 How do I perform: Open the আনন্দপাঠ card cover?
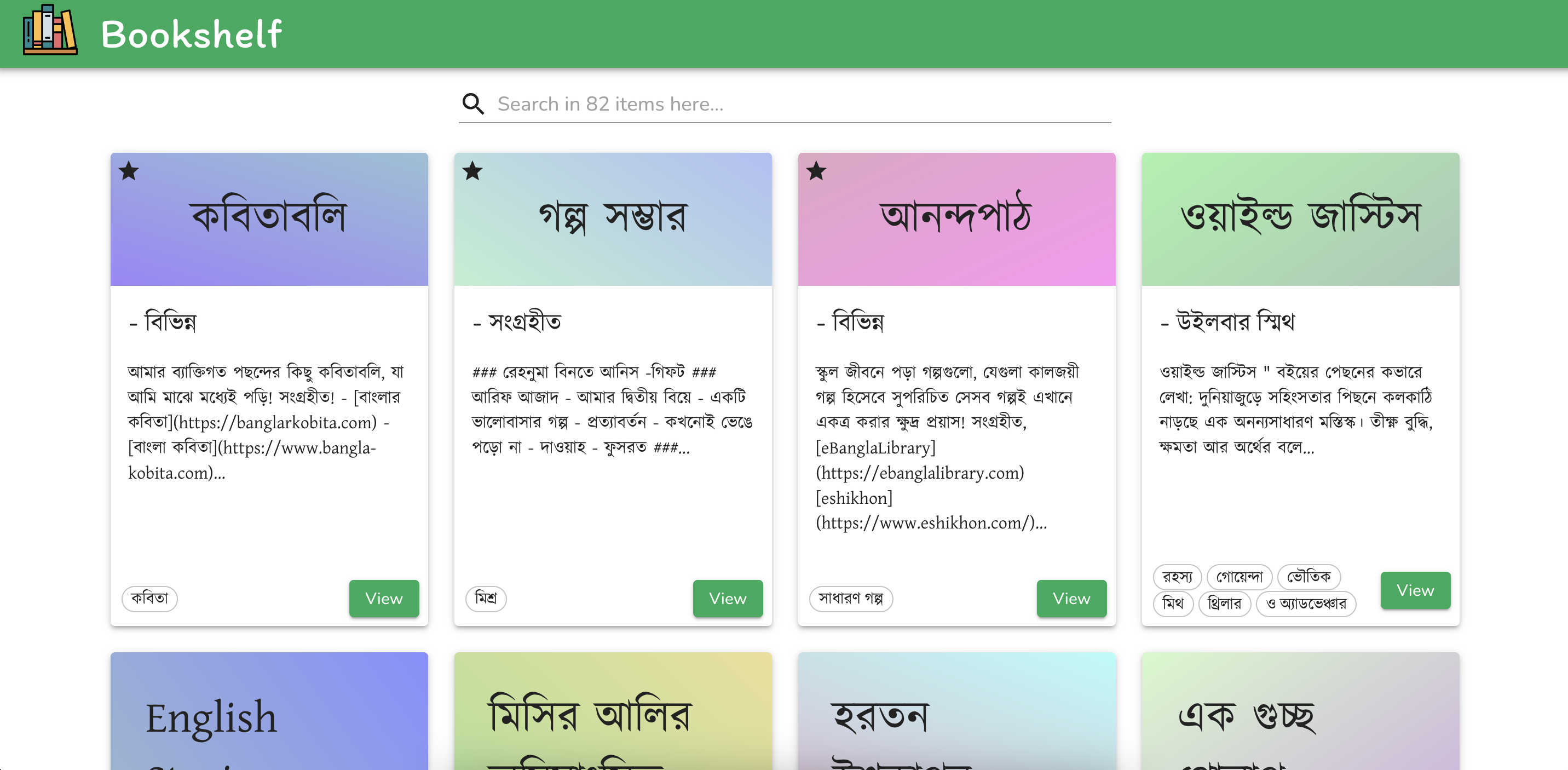(x=957, y=219)
